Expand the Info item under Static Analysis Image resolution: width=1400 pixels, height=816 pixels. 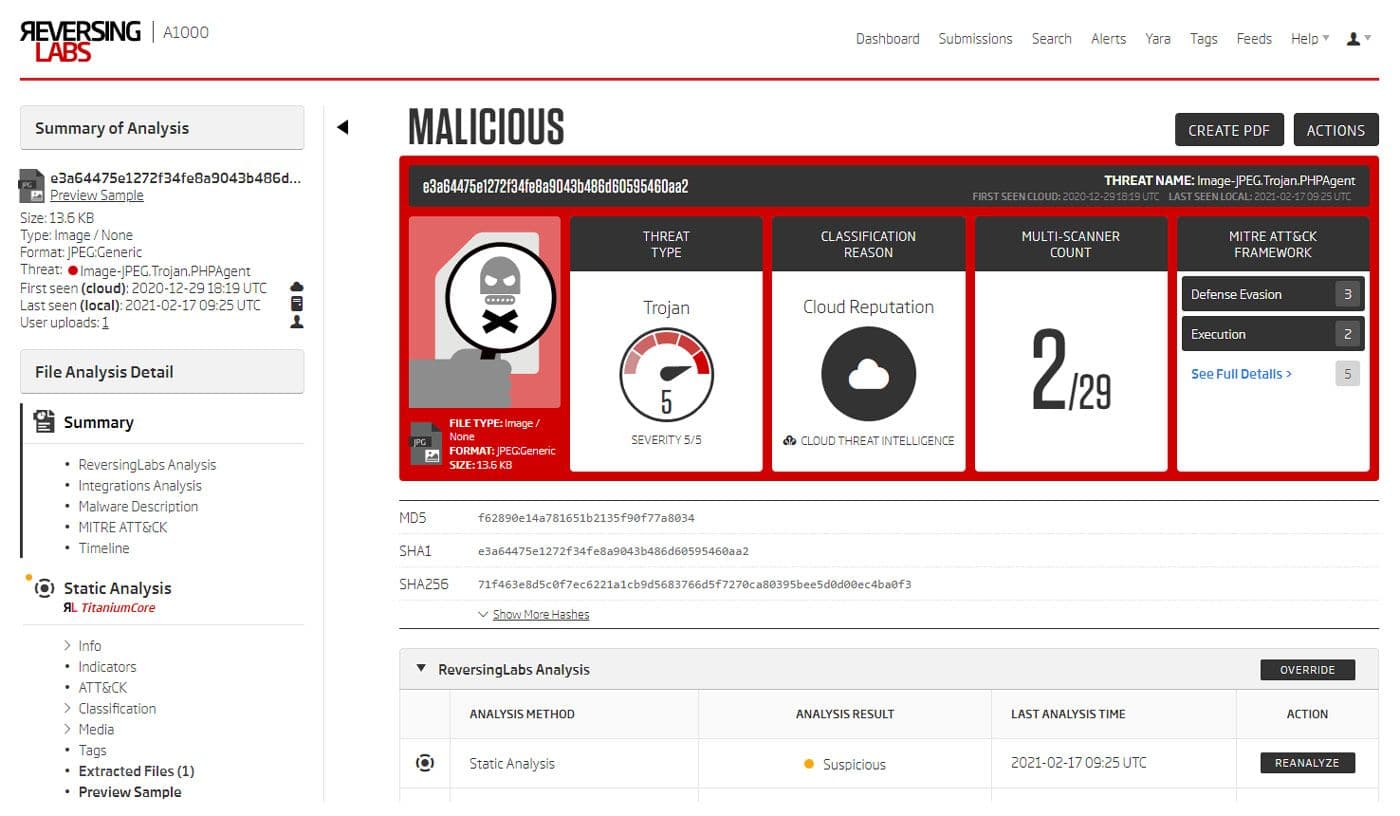coord(89,645)
